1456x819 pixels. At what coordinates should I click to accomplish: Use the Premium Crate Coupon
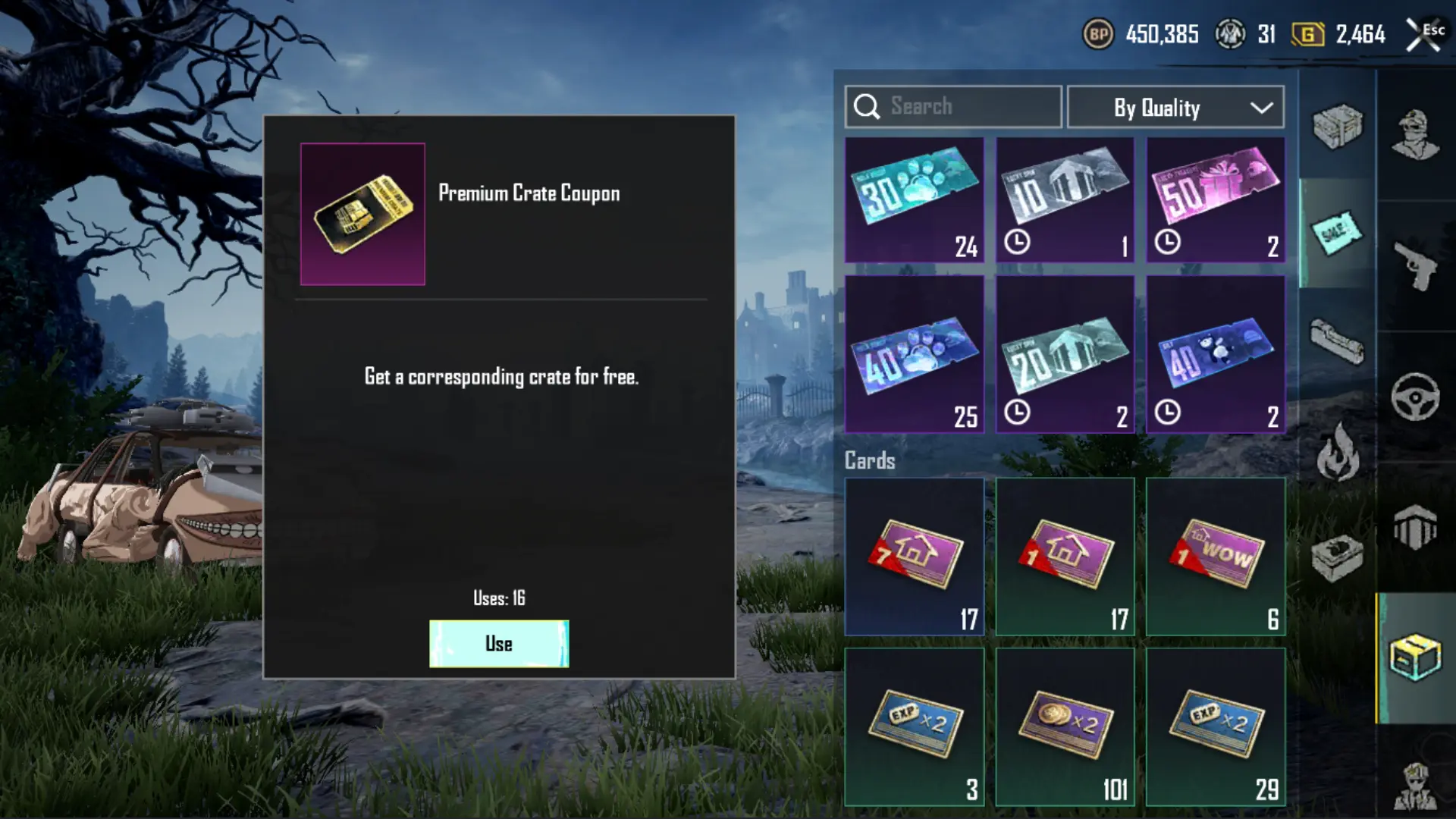[x=499, y=644]
